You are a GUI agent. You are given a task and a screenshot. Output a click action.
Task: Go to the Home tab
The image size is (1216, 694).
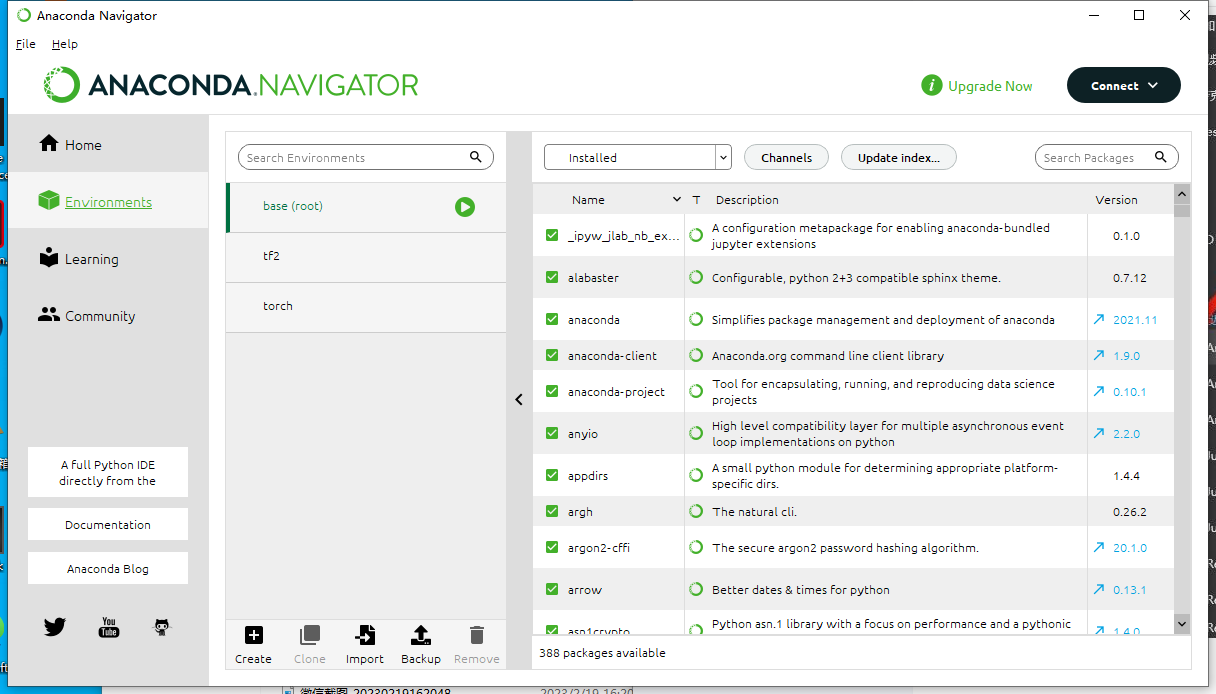pos(109,145)
